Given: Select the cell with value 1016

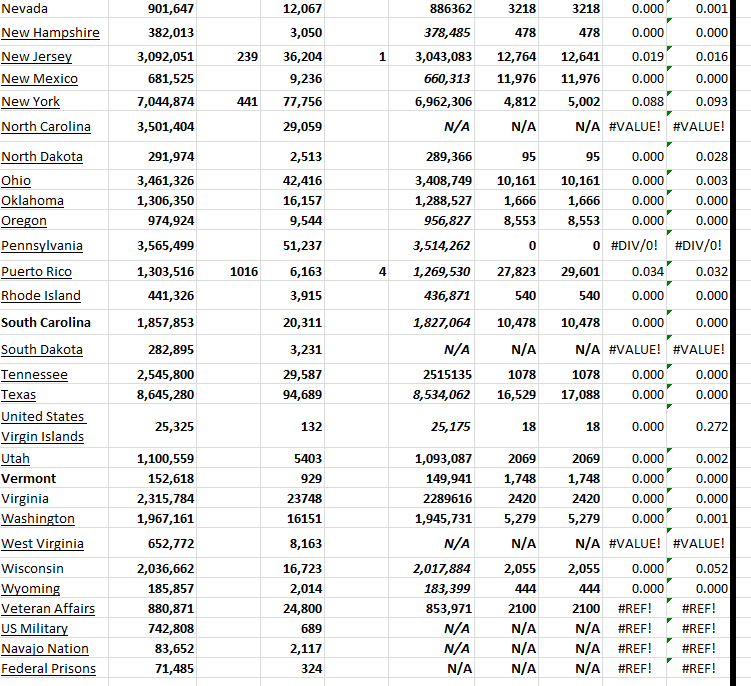Looking at the screenshot, I should coord(243,272).
